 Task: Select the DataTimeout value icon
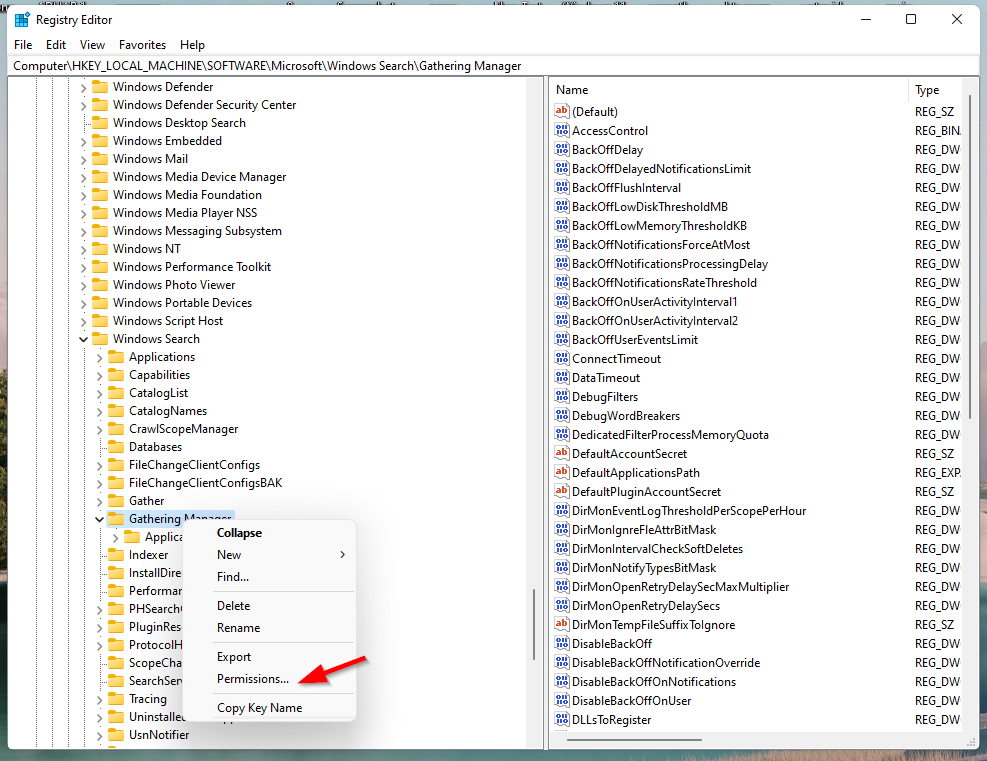tap(561, 378)
